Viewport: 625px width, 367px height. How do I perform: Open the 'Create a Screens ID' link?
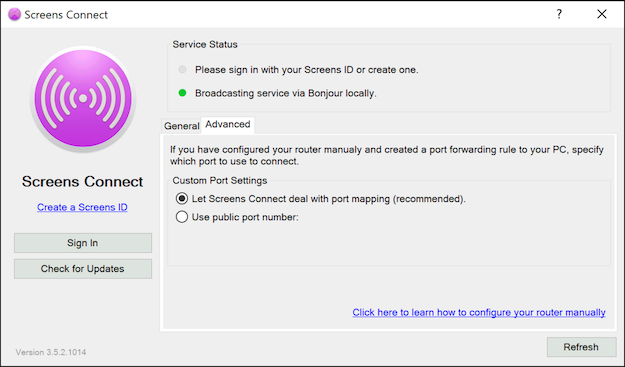pos(83,207)
